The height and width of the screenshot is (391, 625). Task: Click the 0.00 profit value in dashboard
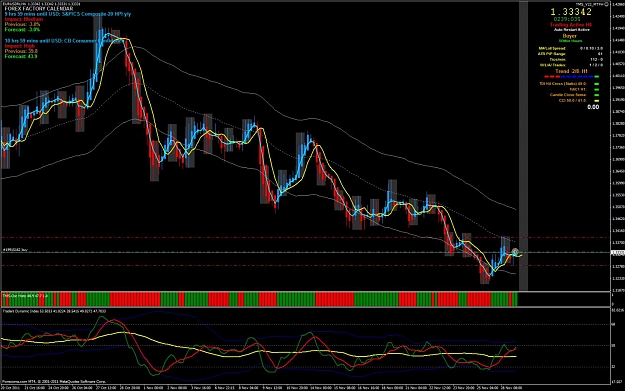(x=593, y=107)
